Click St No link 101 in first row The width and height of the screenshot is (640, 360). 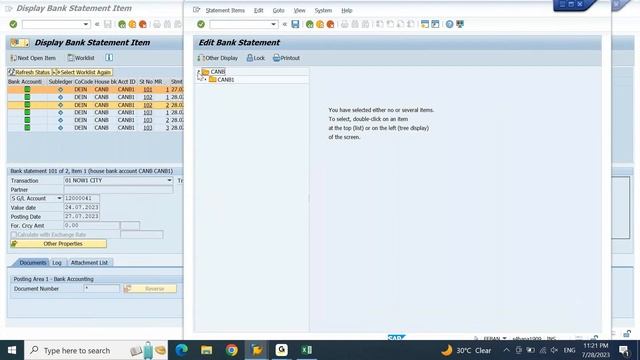click(x=148, y=89)
